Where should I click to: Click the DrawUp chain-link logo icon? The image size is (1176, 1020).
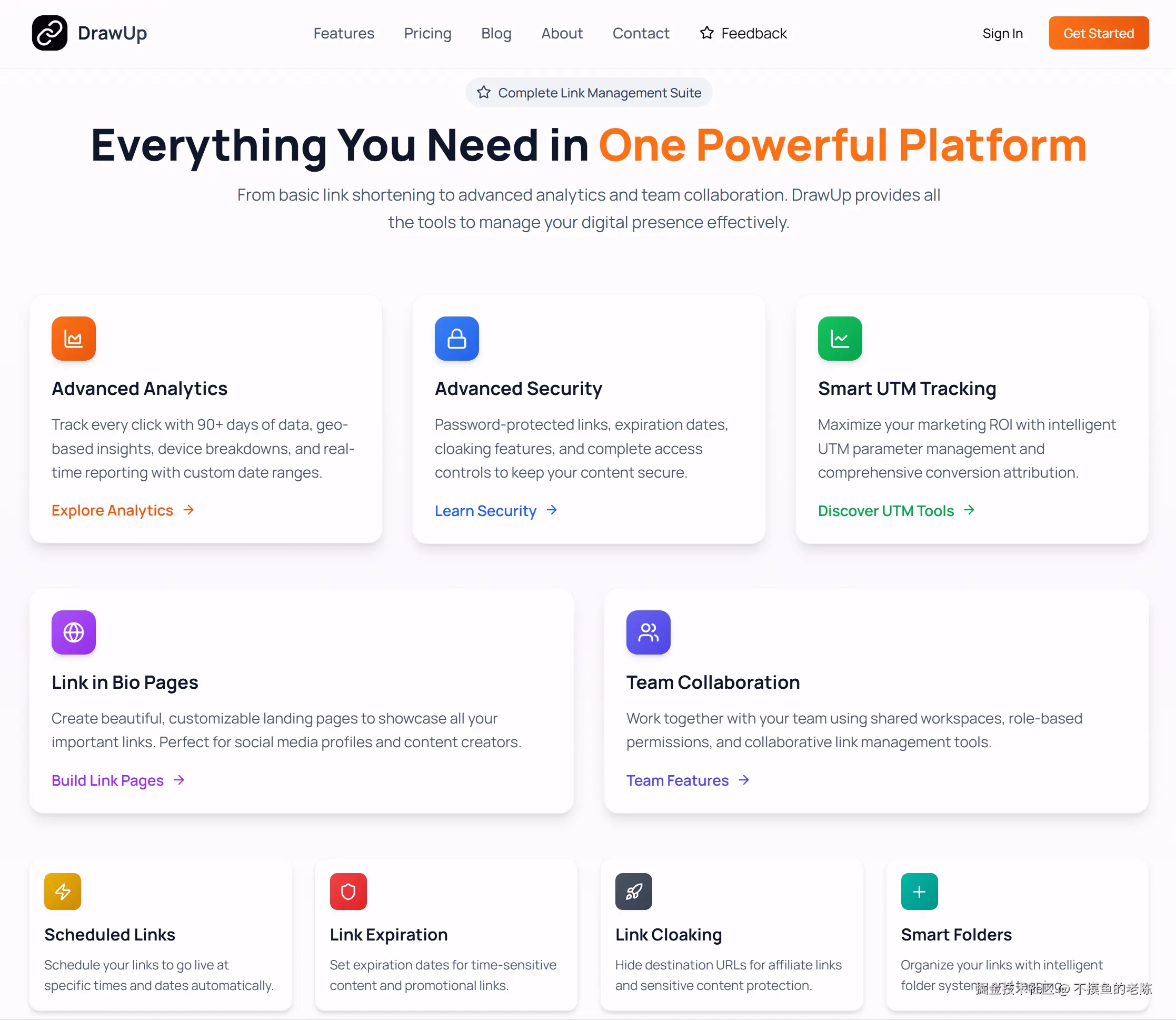click(49, 33)
